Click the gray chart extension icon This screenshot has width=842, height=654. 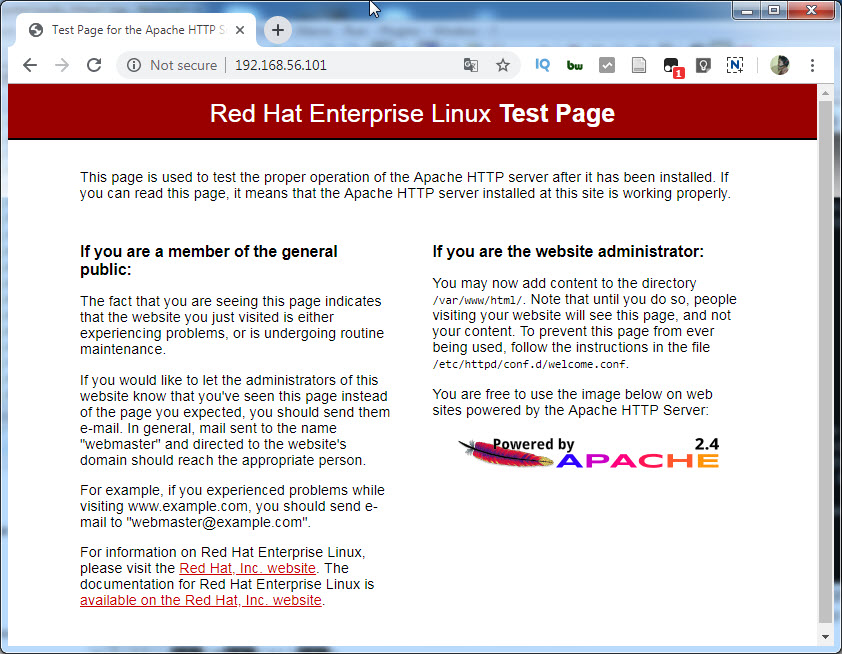pyautogui.click(x=607, y=64)
